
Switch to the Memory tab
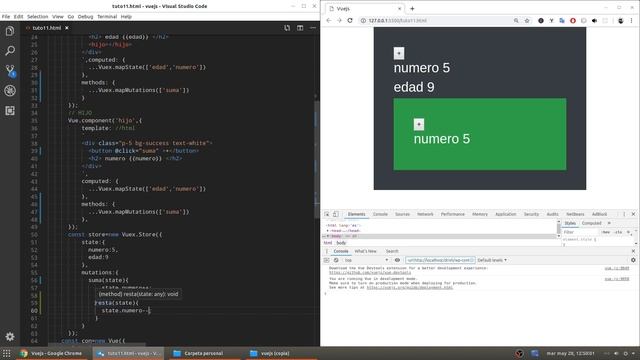click(x=480, y=214)
